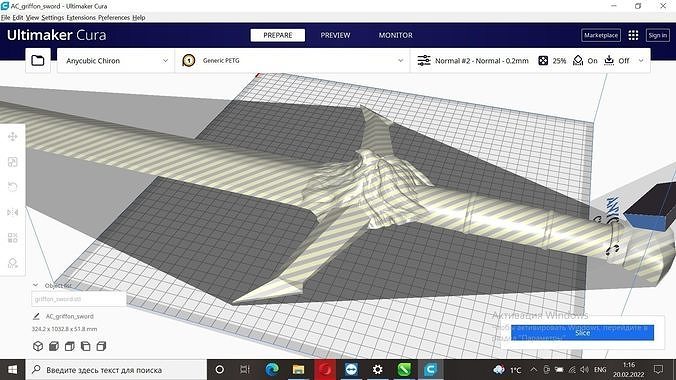Click the Cura icon in taskbar

coord(430,370)
